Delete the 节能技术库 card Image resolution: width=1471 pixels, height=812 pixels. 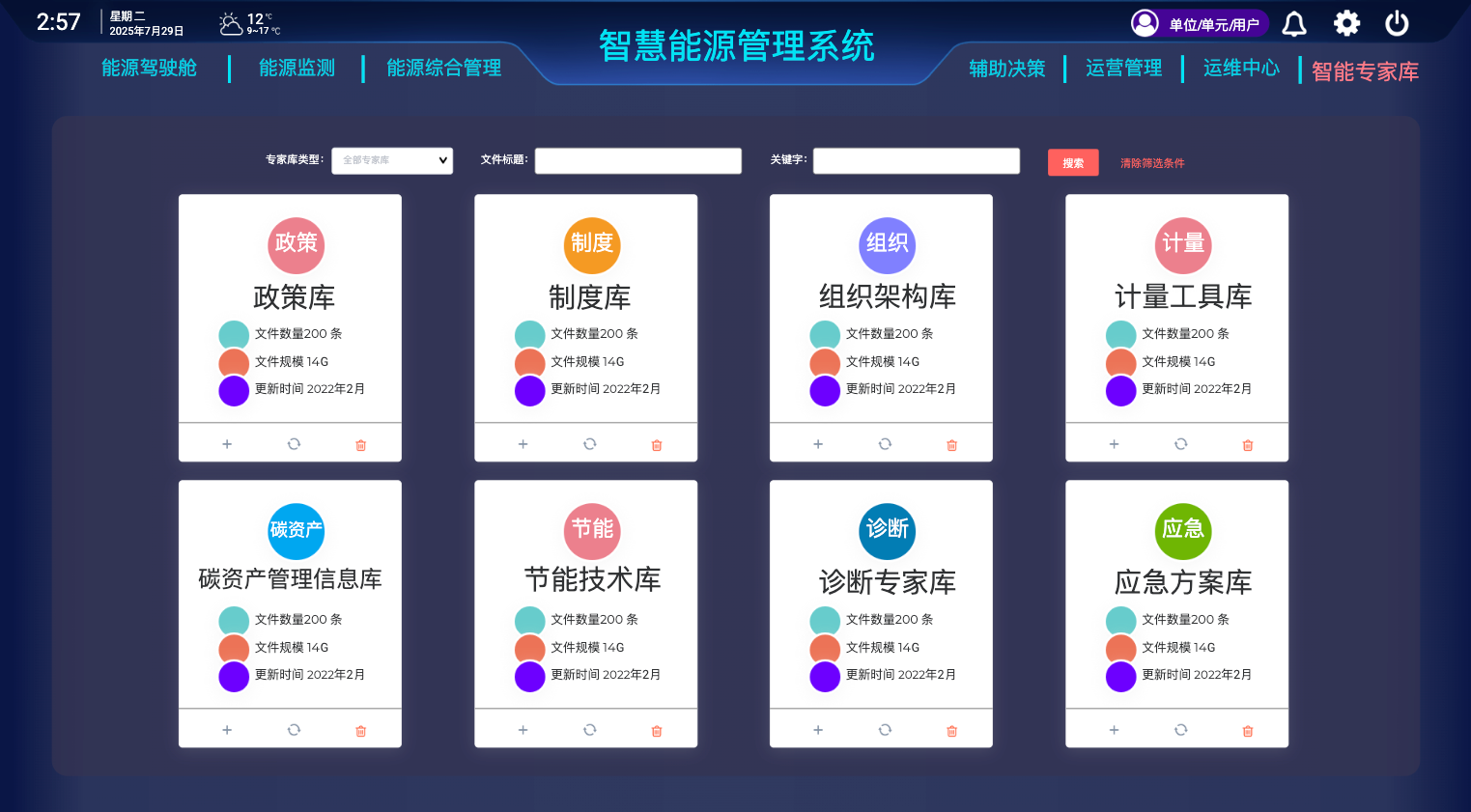(657, 731)
